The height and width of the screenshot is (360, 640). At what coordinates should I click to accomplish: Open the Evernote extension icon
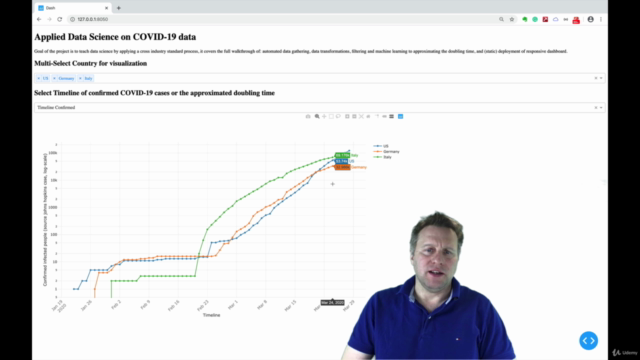524,19
